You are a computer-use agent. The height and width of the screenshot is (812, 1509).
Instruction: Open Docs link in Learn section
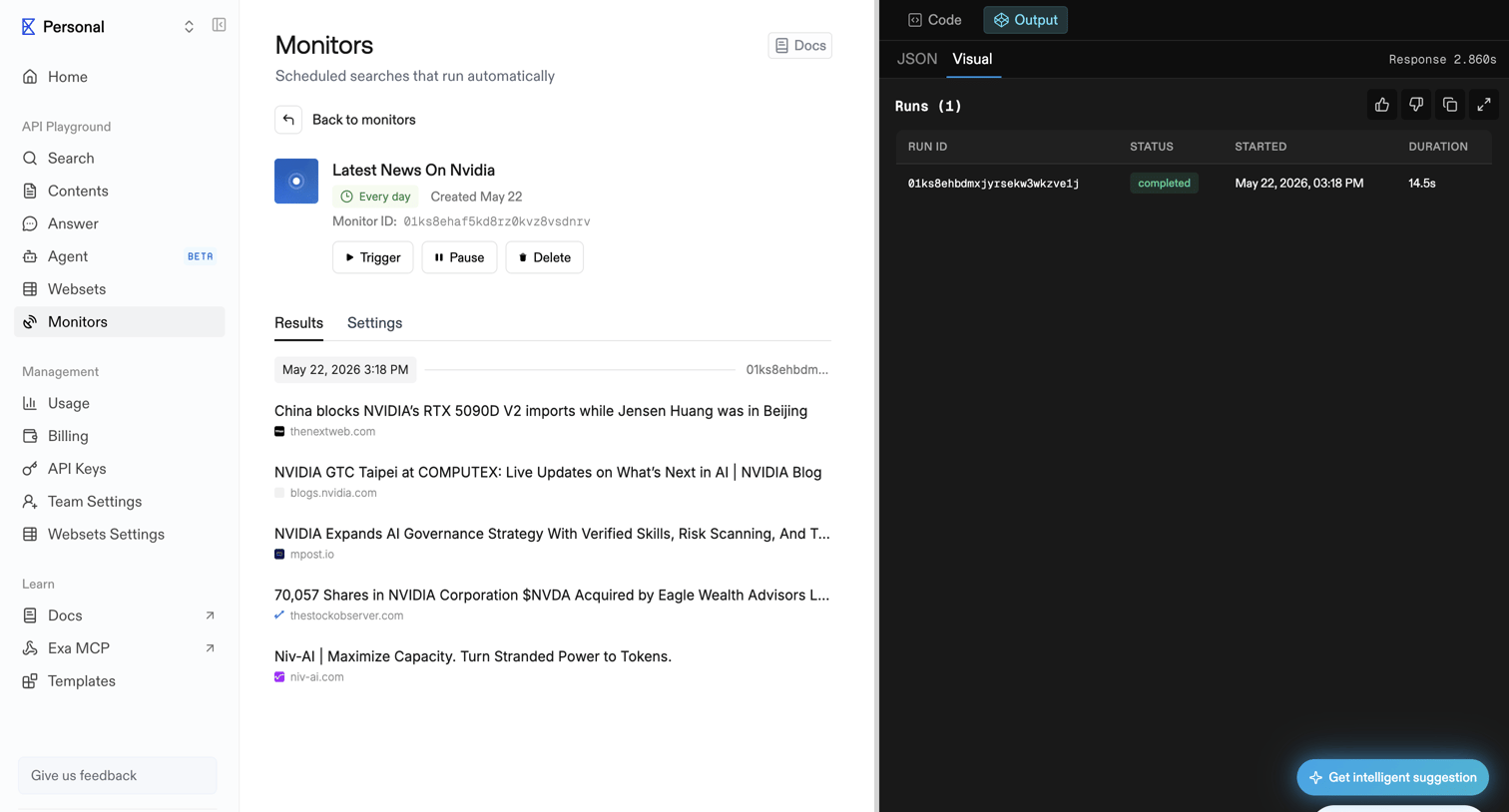pos(120,615)
